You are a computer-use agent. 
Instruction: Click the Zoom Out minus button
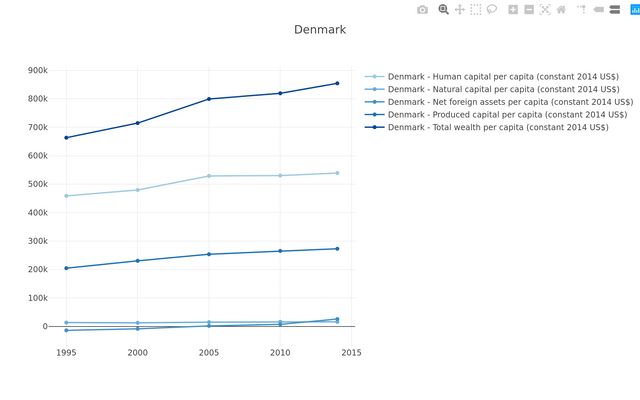[529, 9]
